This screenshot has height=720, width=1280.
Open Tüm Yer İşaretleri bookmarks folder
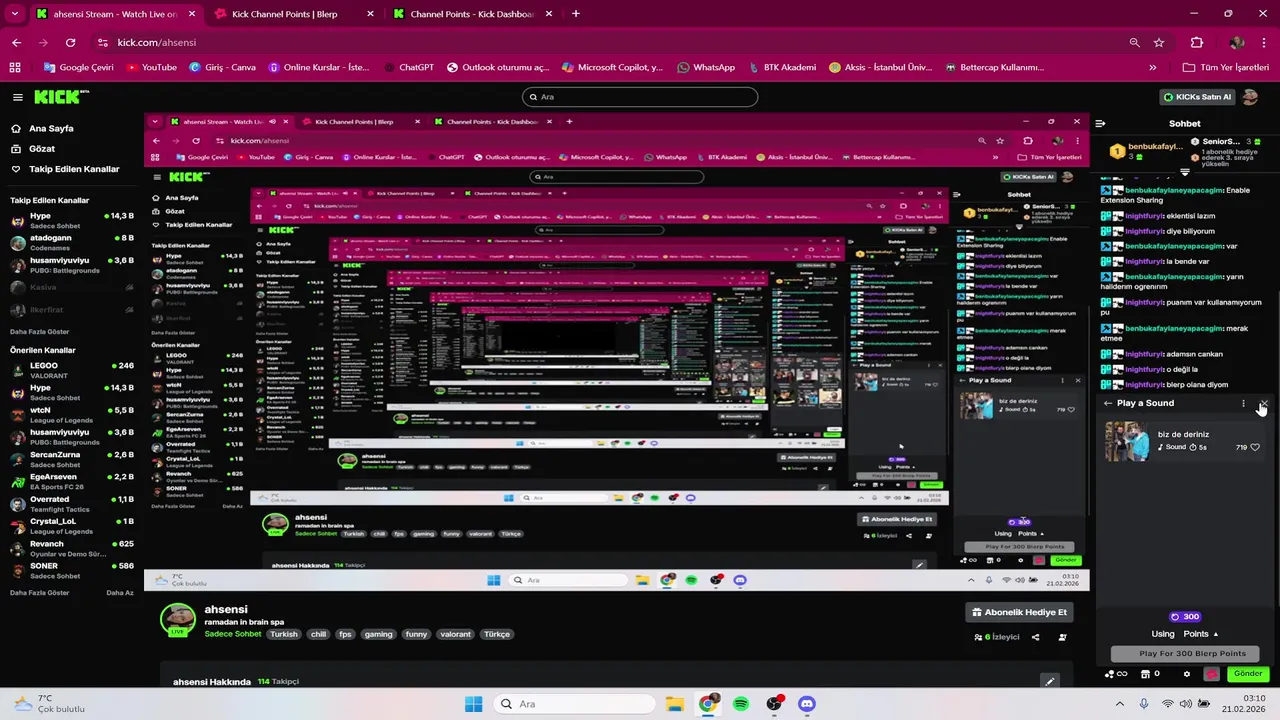pos(1226,67)
